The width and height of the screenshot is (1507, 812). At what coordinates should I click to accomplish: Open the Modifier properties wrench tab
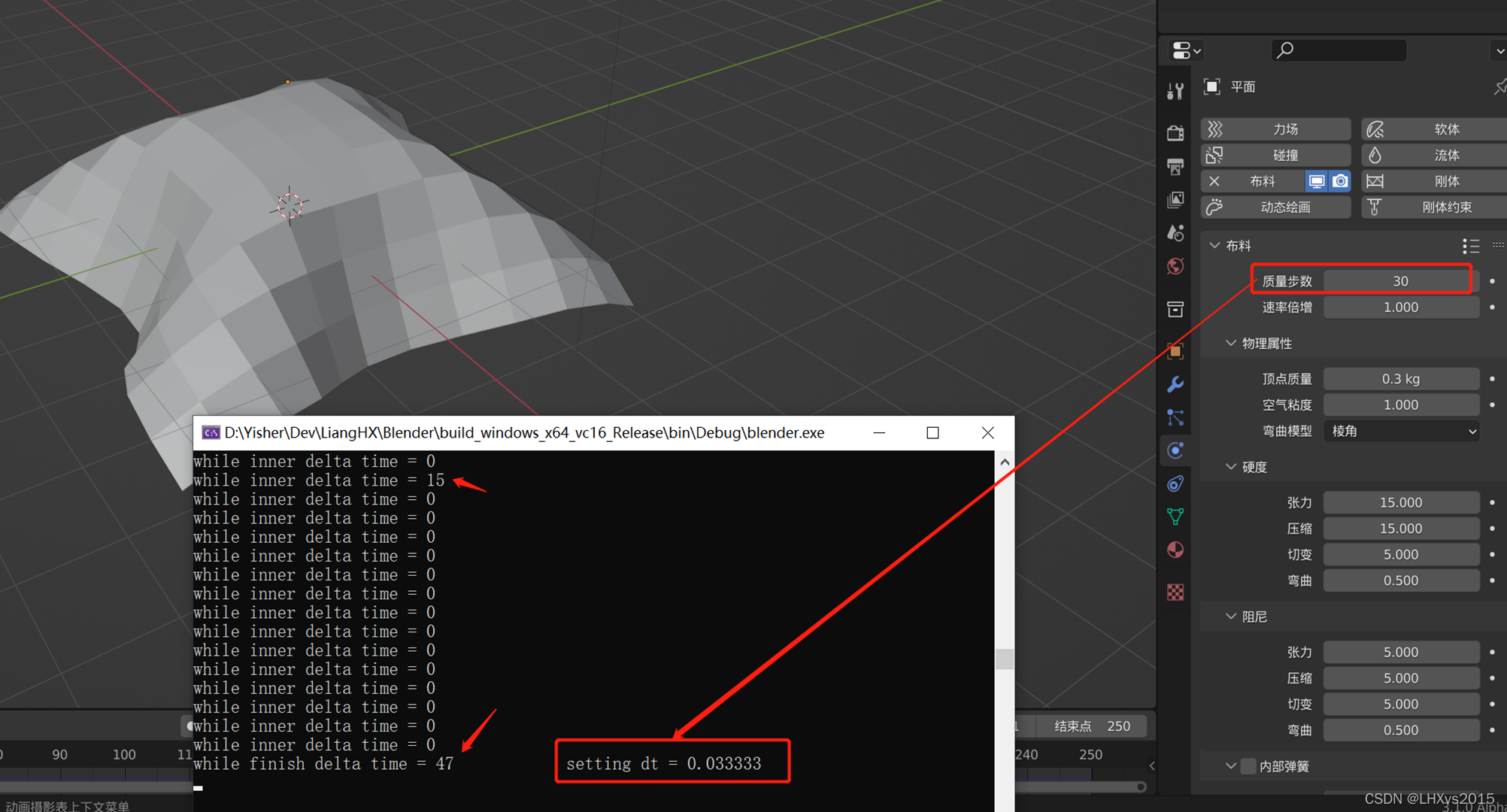click(1175, 384)
